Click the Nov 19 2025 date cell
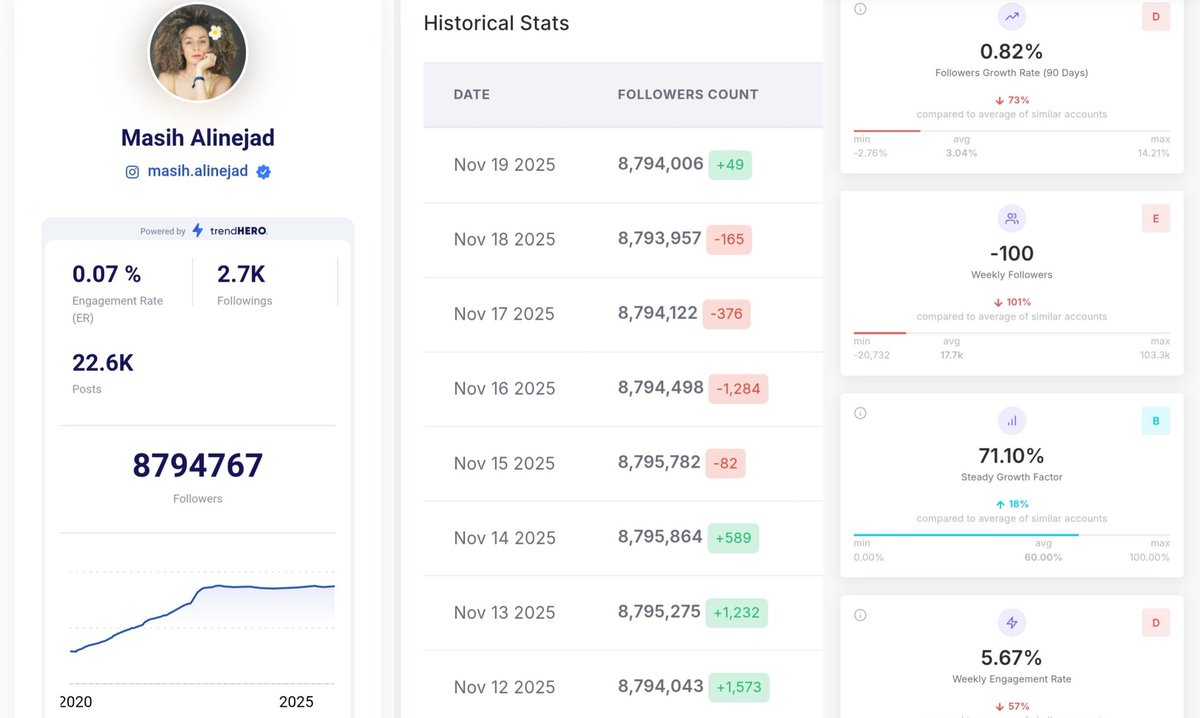Screen dimensions: 1200x718 (x=504, y=165)
